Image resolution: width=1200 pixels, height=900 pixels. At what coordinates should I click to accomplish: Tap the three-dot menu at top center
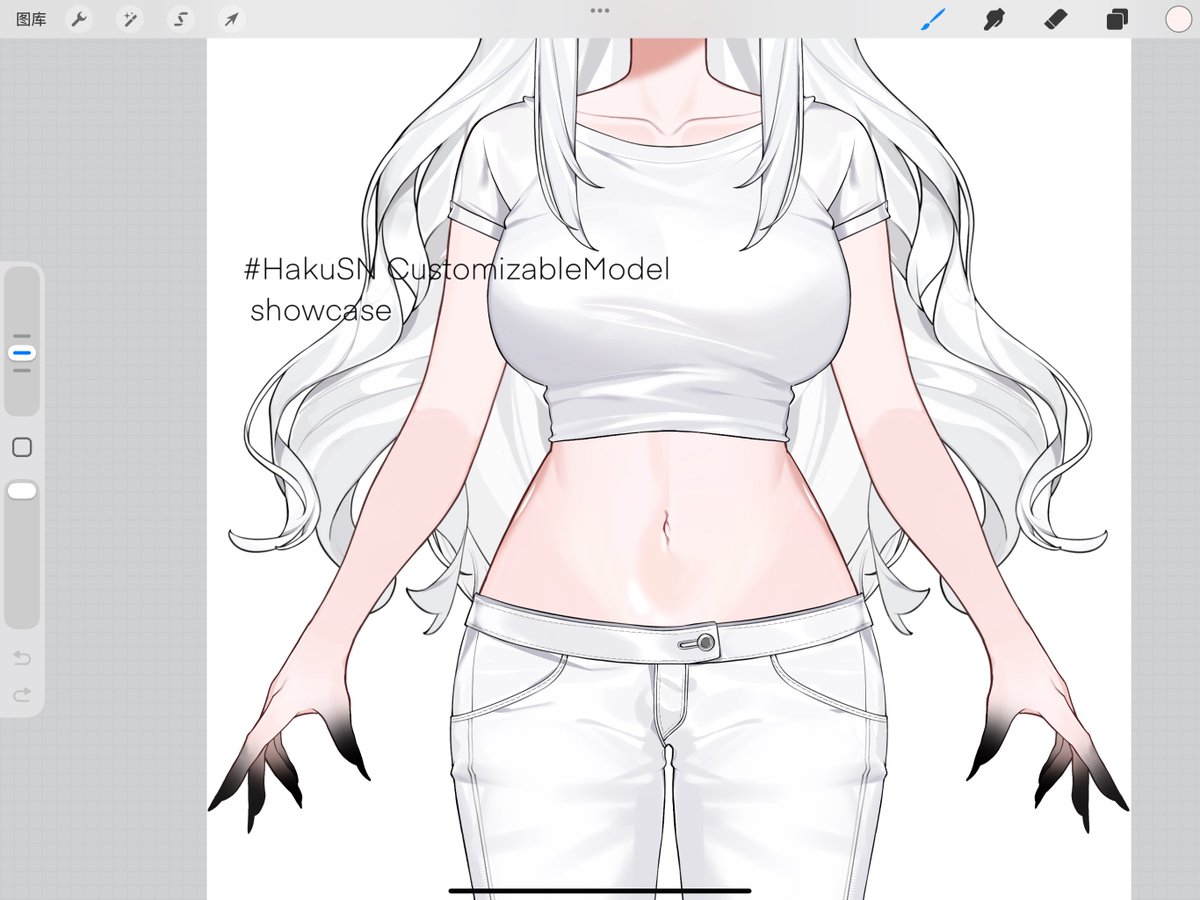click(x=600, y=10)
